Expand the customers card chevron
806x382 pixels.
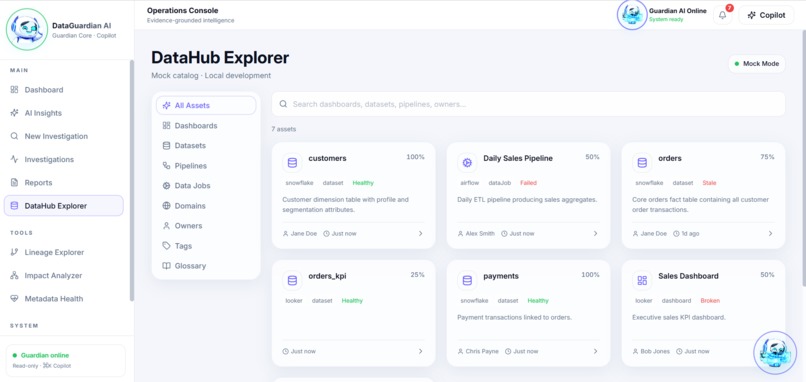[420, 233]
